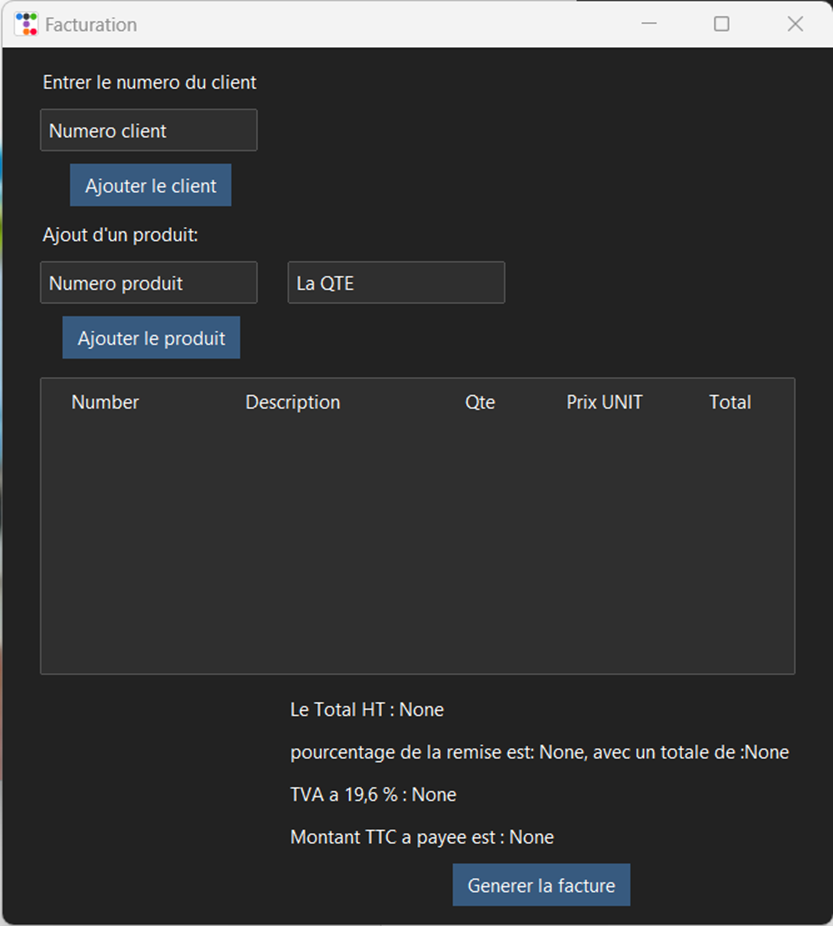The image size is (833, 926).
Task: Click the "Ajout d'un produit:" label
Action: click(120, 235)
